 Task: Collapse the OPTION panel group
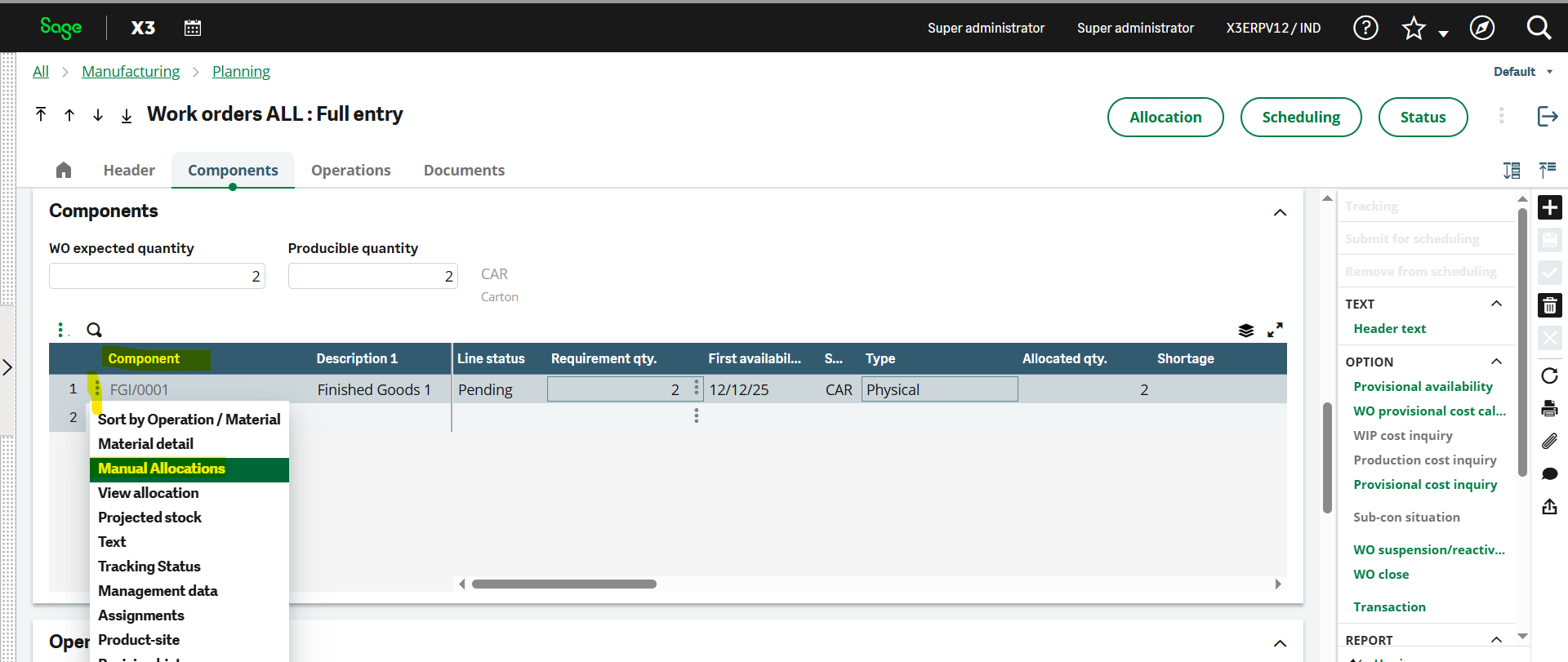click(x=1496, y=362)
